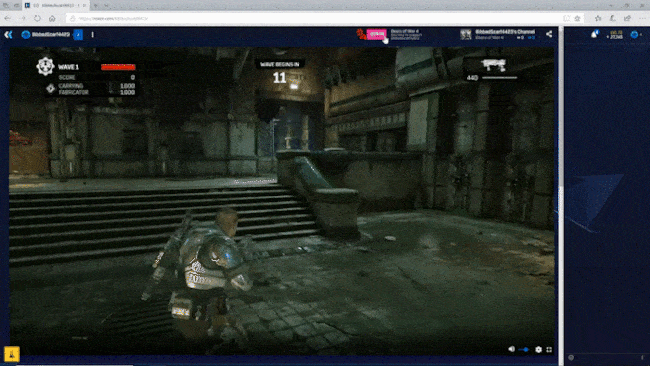Open the vertical three-dot channel menu
The width and height of the screenshot is (650, 366).
click(92, 35)
